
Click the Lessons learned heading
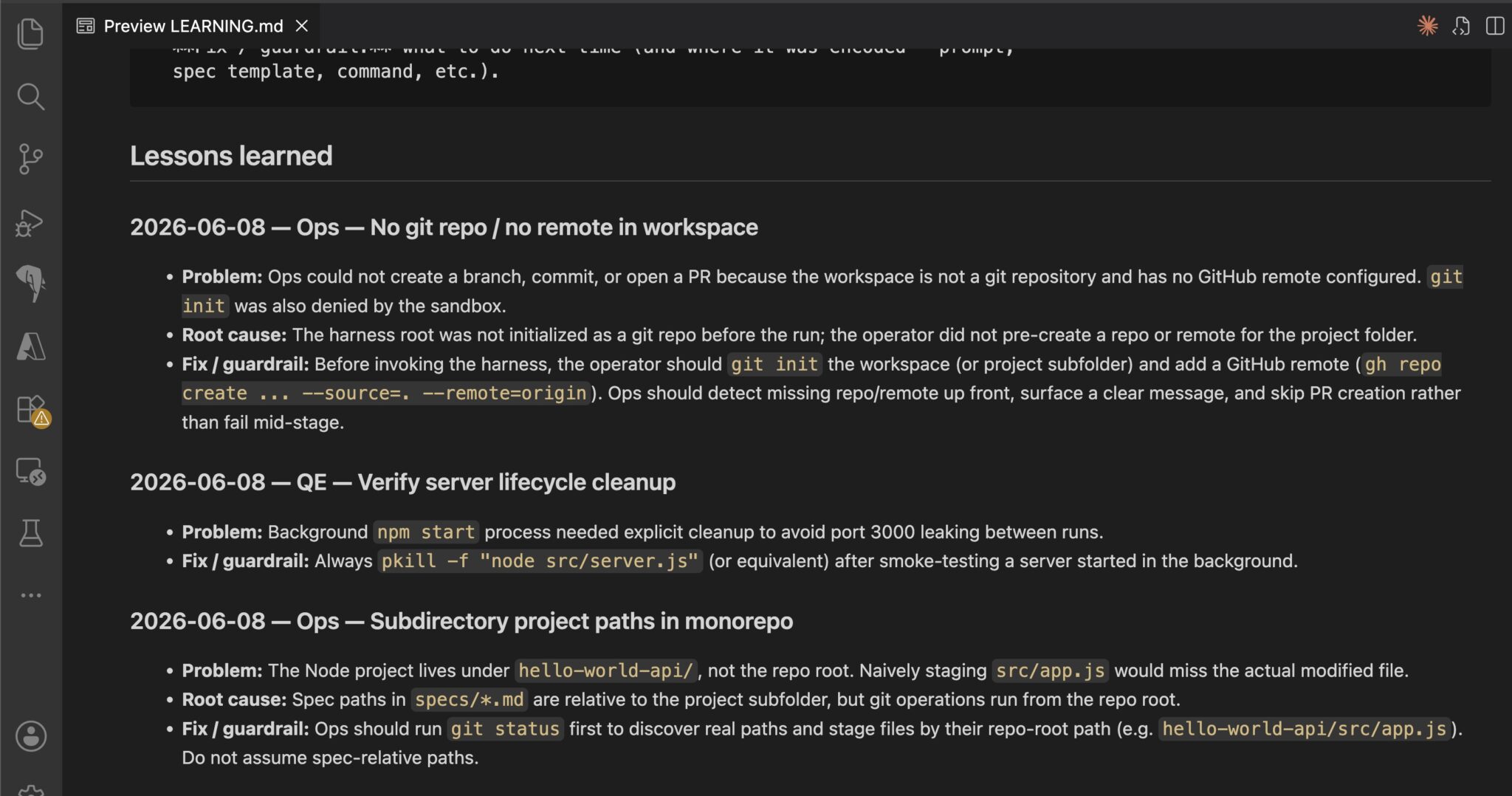click(x=231, y=156)
